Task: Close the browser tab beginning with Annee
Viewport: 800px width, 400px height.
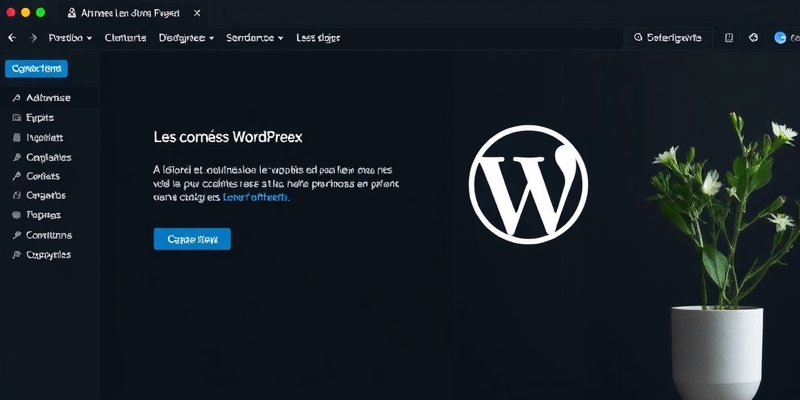Action: click(197, 13)
